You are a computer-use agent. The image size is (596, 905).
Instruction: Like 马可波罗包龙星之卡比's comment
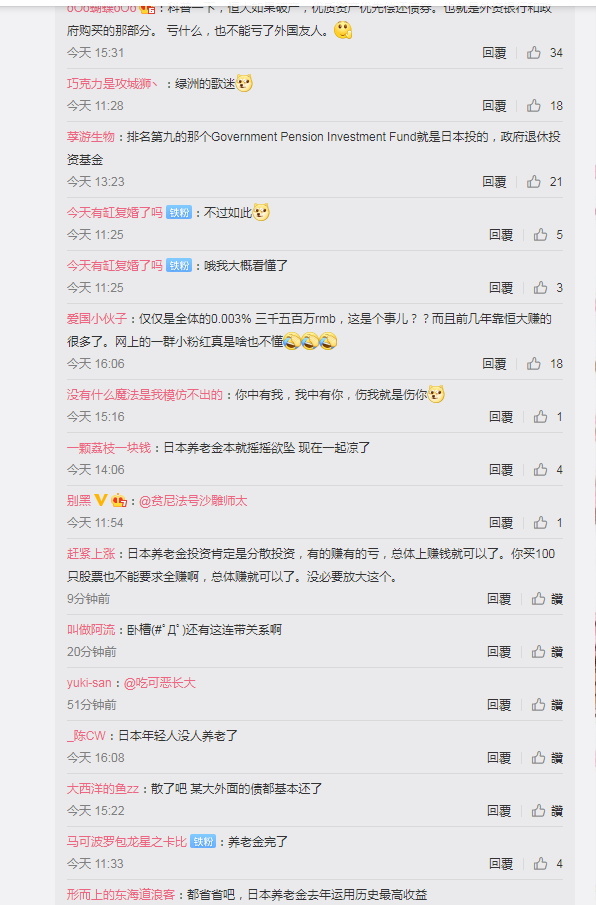(x=541, y=864)
